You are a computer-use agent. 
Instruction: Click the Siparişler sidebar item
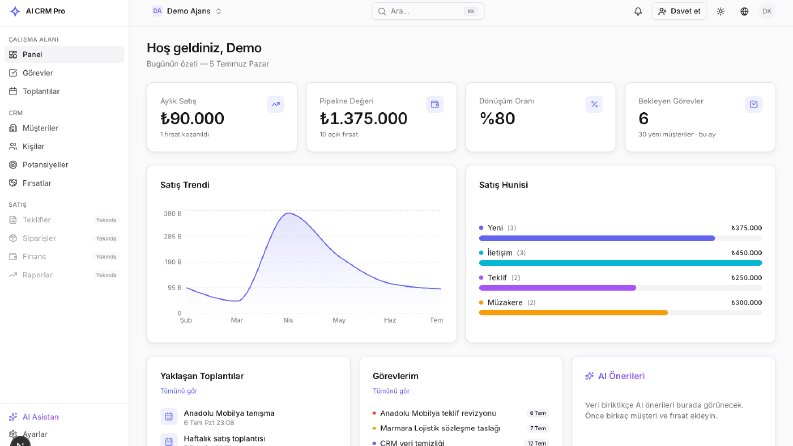point(64,238)
